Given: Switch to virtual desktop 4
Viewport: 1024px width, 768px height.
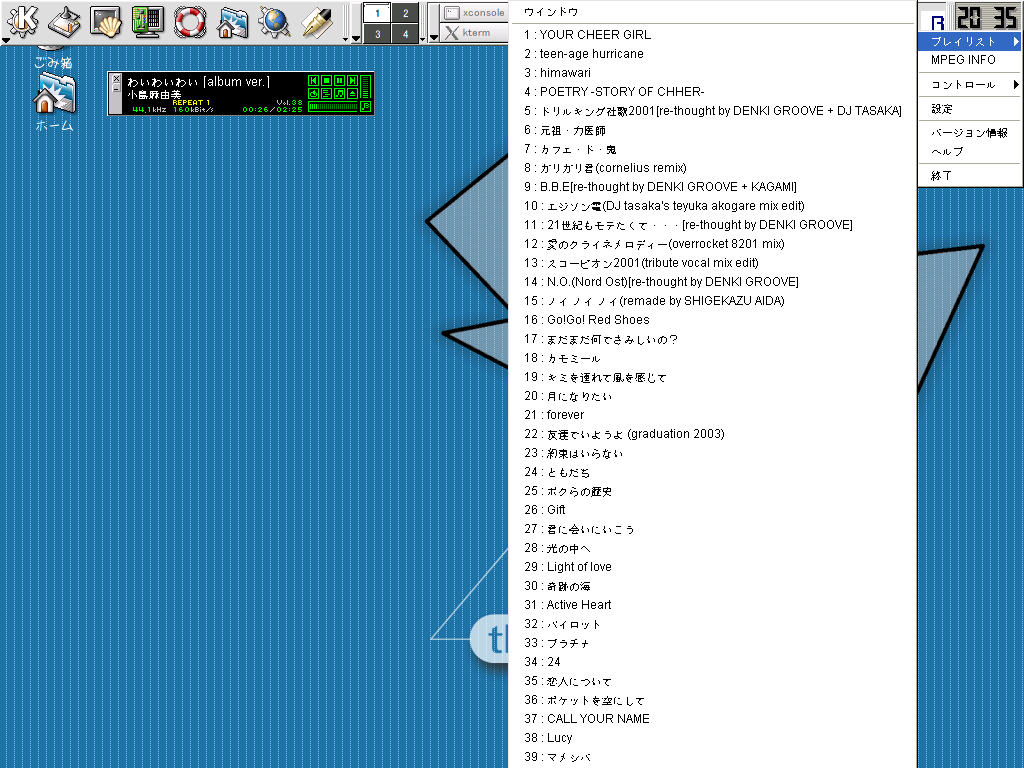Looking at the screenshot, I should [x=404, y=34].
